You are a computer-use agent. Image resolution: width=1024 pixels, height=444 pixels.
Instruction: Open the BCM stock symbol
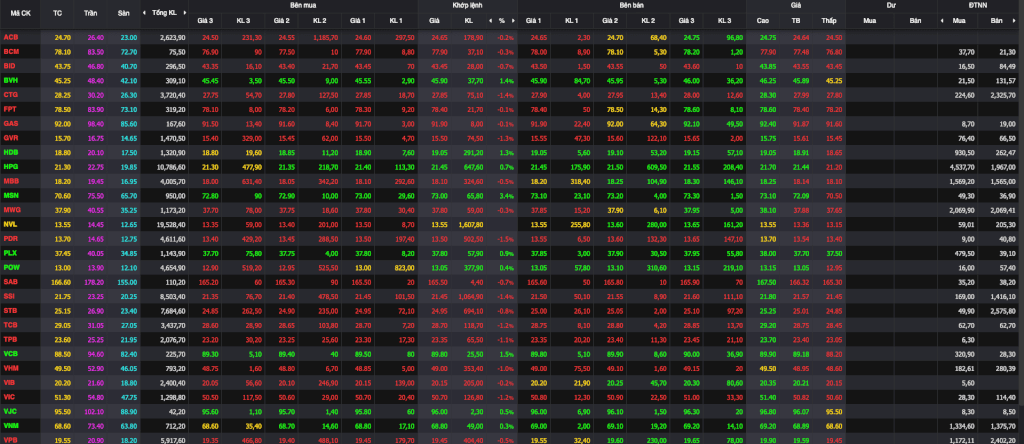10,52
